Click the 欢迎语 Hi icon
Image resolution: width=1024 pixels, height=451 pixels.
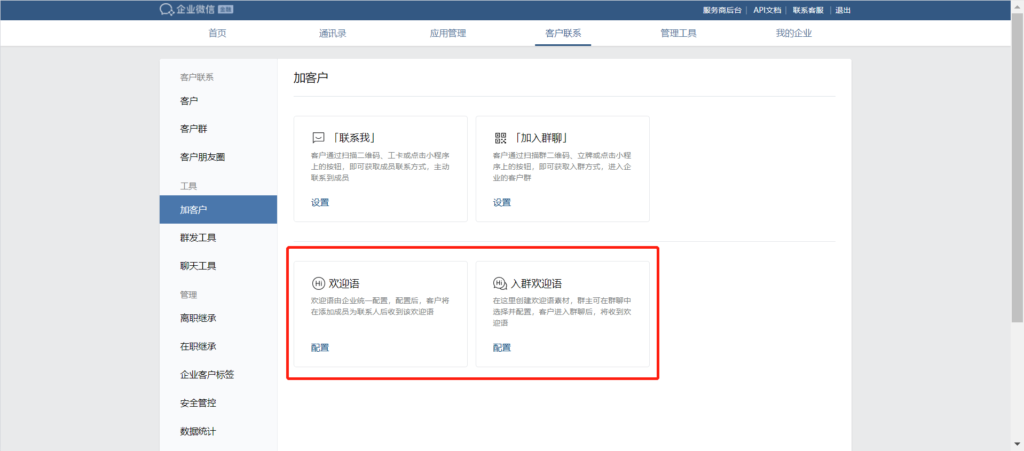[x=318, y=284]
